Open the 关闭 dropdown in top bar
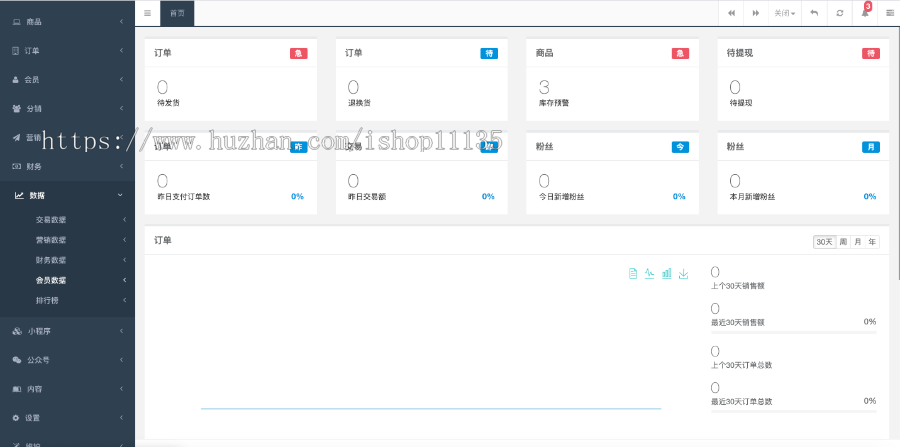Screen dimensions: 900x447 point(785,13)
